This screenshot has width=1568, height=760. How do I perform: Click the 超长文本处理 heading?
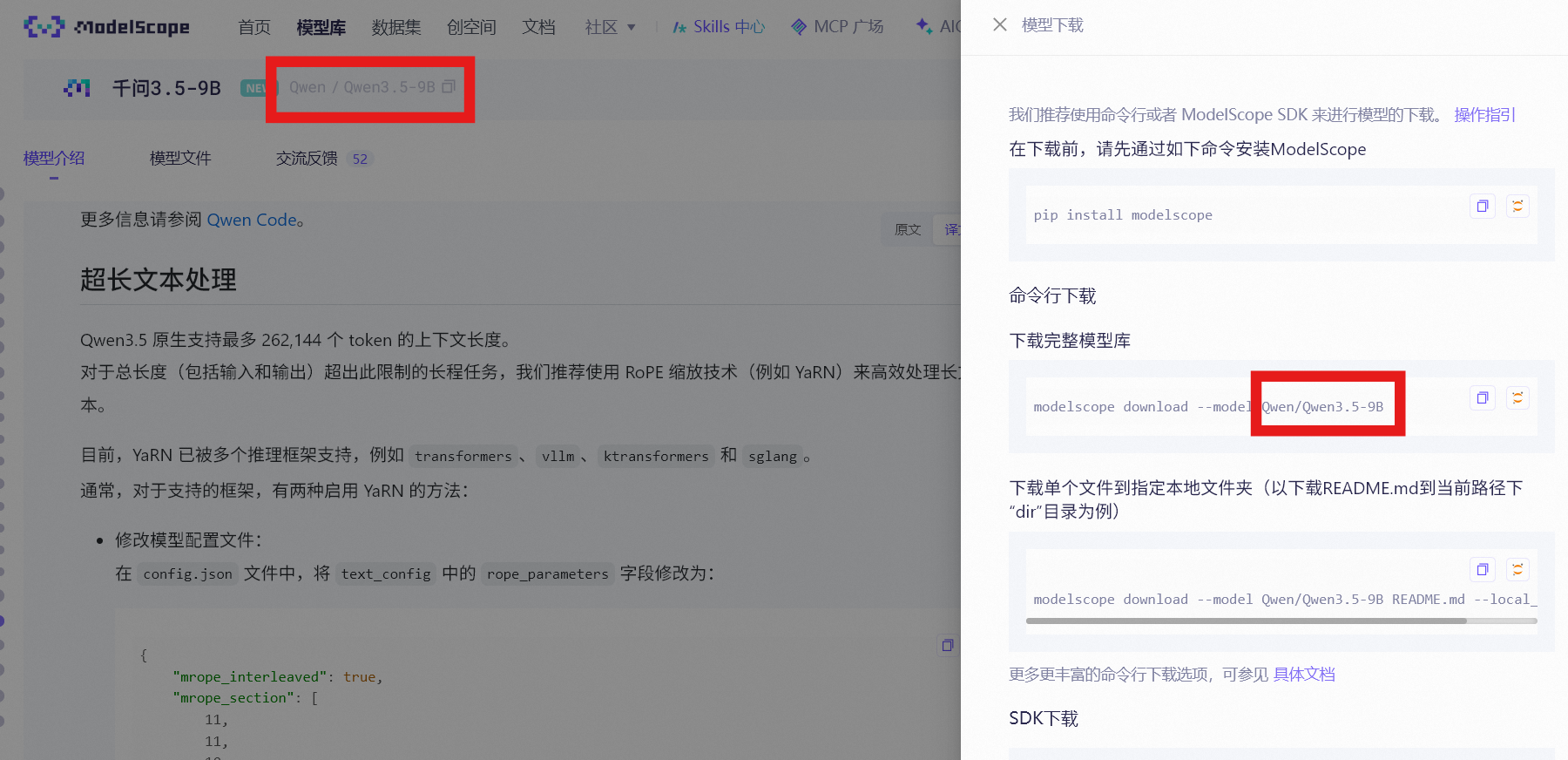click(159, 279)
